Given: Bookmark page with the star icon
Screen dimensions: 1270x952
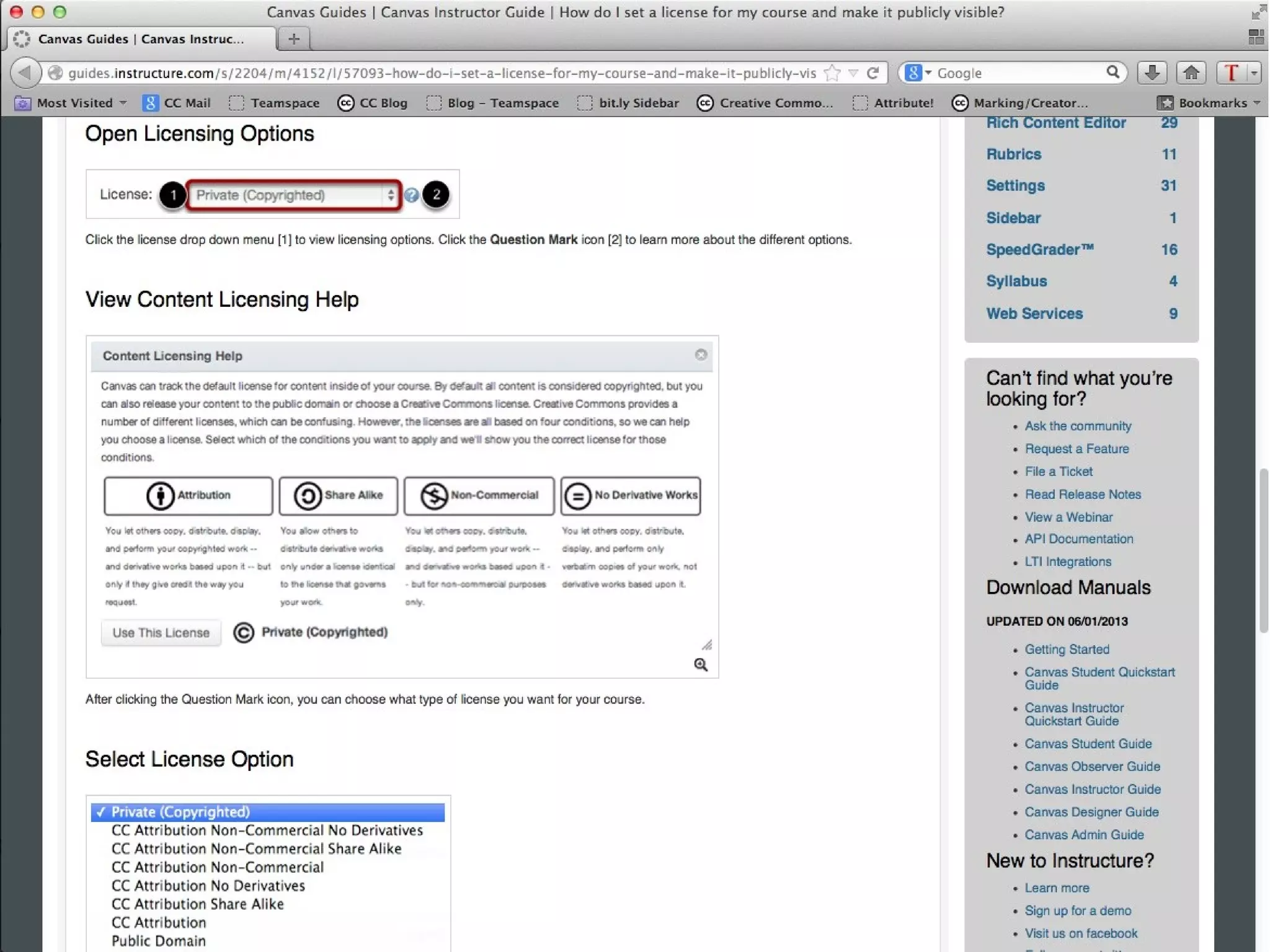Looking at the screenshot, I should 832,73.
